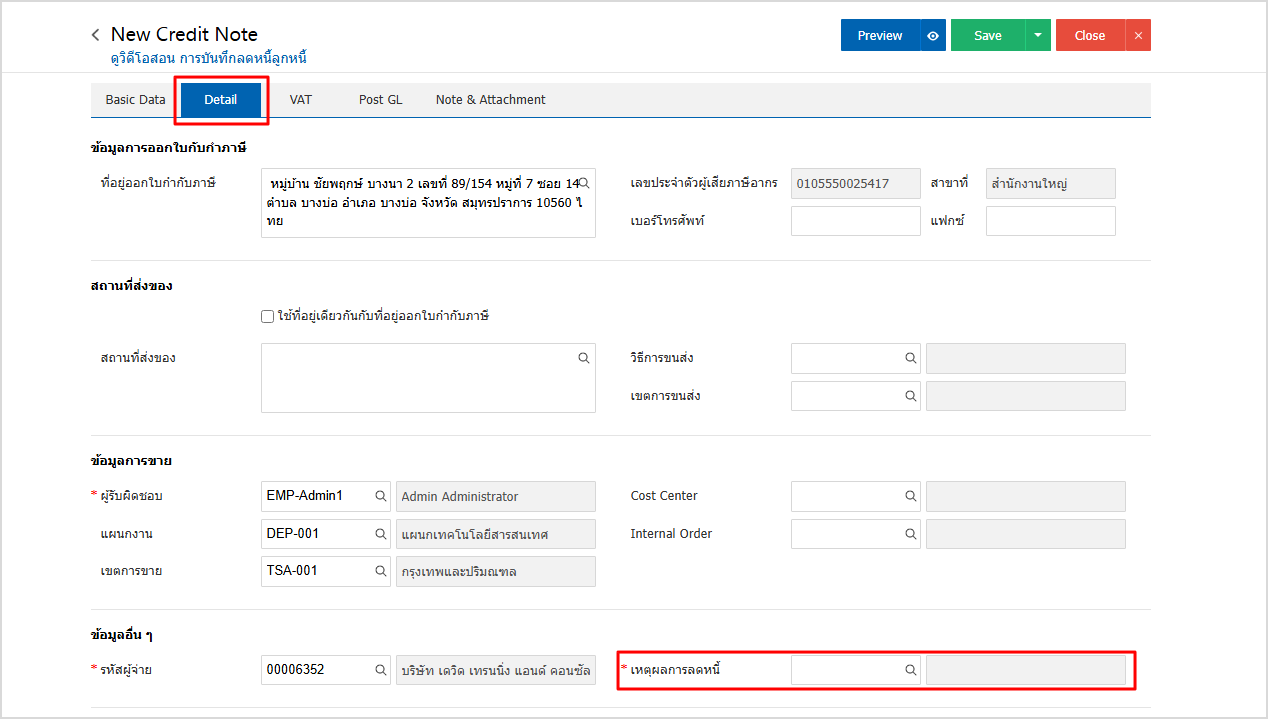Screen dimensions: 1268x719
Task: Search icon next to DEP-001
Action: 381,534
